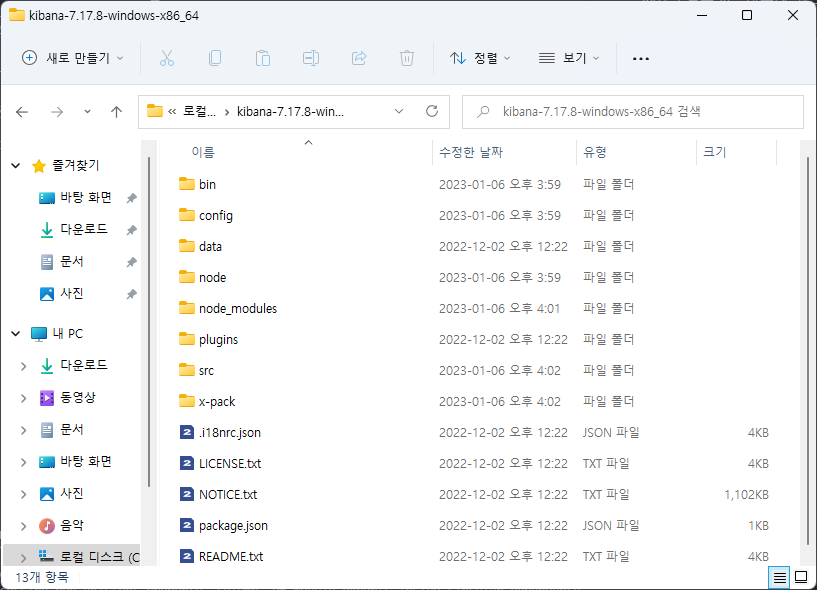Click the Share icon in toolbar
The height and width of the screenshot is (590, 817).
359,58
